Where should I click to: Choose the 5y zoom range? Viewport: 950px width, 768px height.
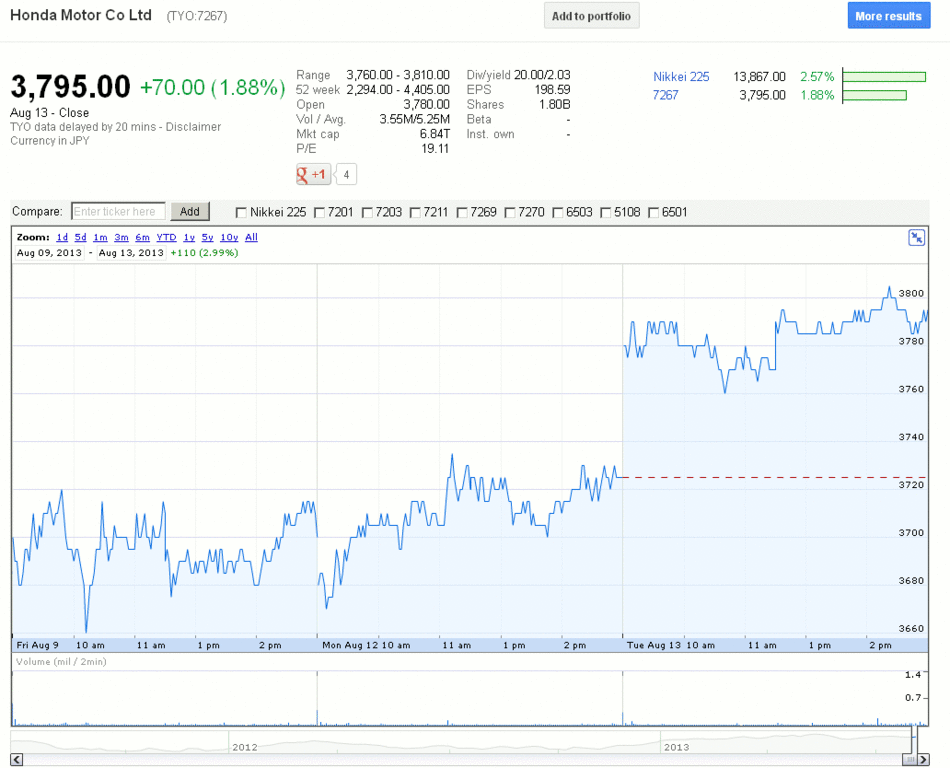(x=207, y=237)
